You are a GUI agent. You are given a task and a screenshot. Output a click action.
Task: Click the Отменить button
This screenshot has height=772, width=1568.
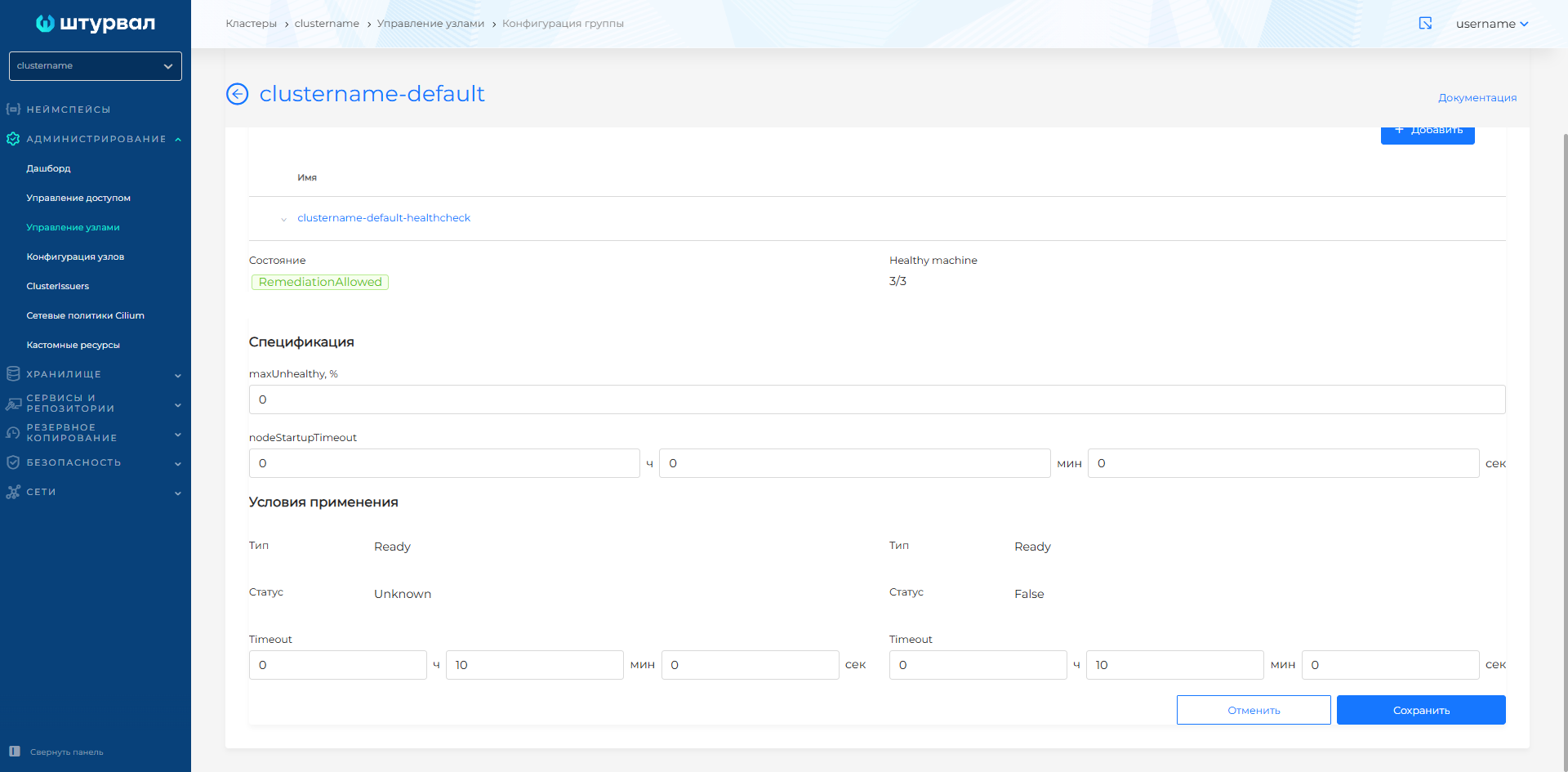(x=1254, y=710)
